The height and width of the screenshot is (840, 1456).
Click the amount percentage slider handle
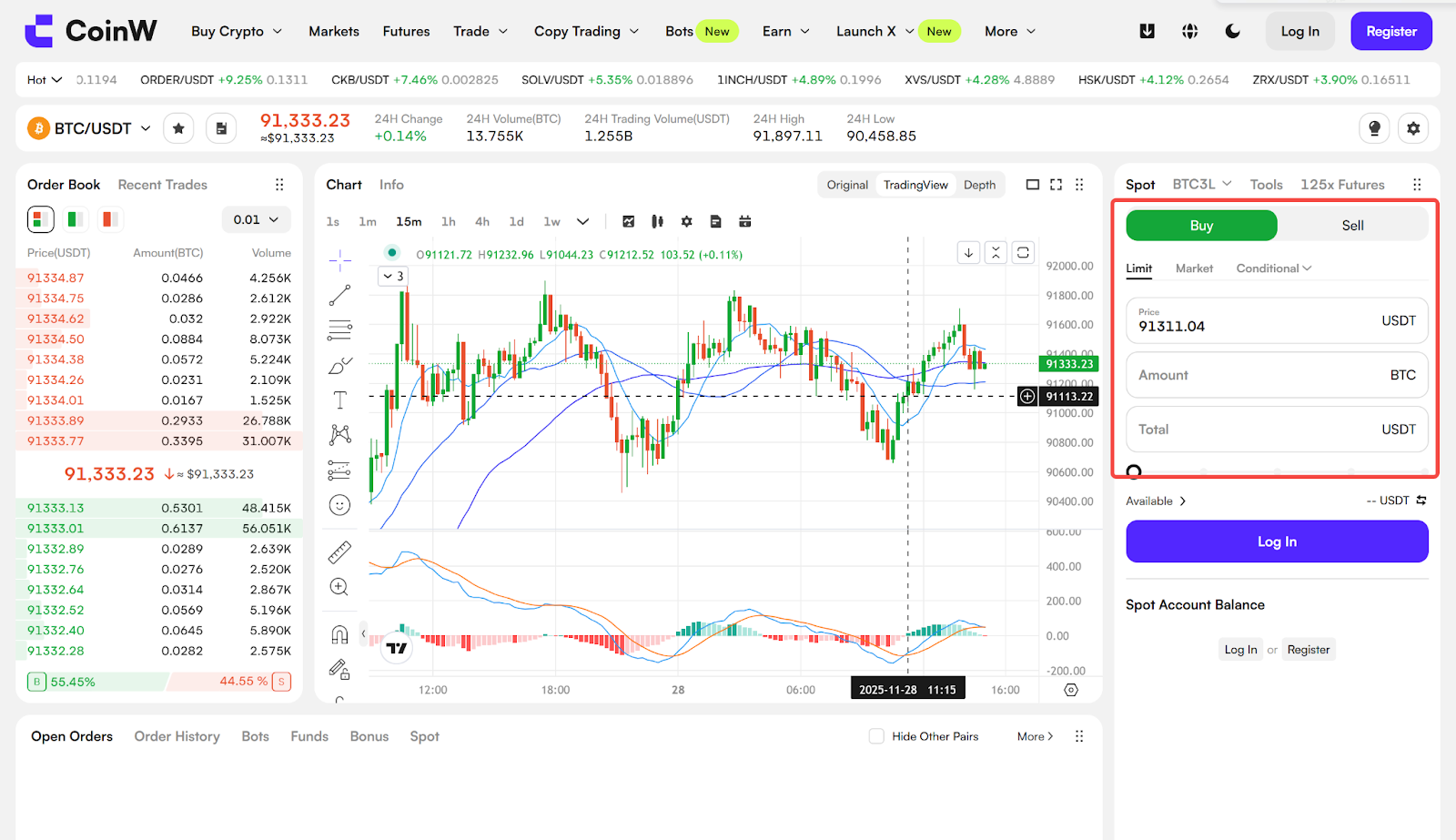coord(1134,471)
